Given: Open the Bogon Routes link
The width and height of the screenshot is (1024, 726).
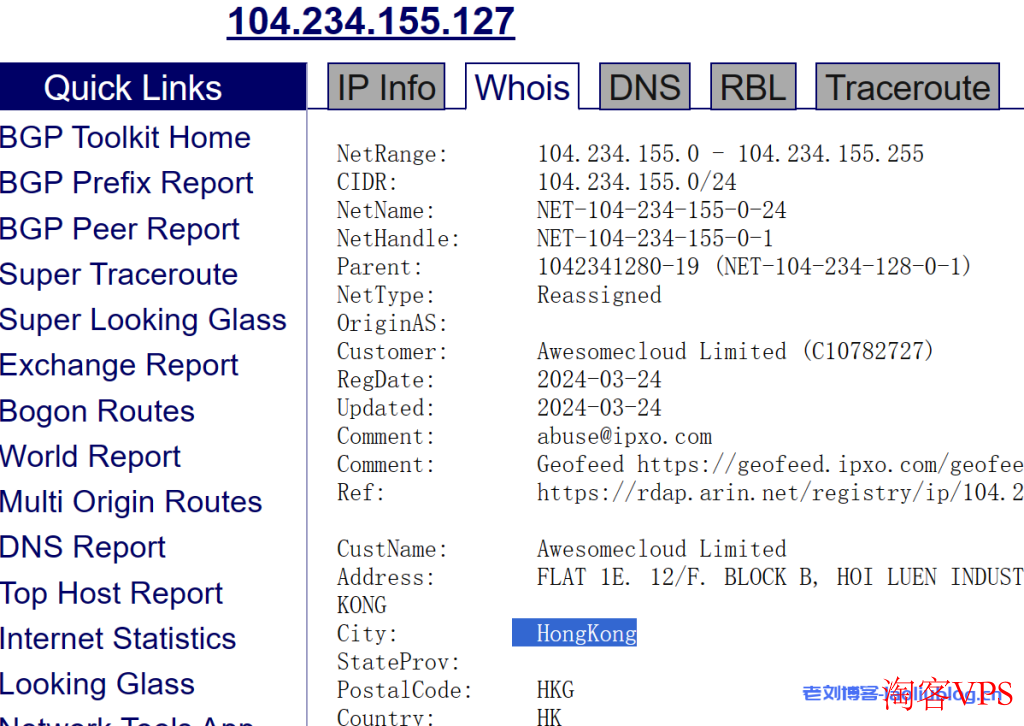Looking at the screenshot, I should (x=97, y=411).
